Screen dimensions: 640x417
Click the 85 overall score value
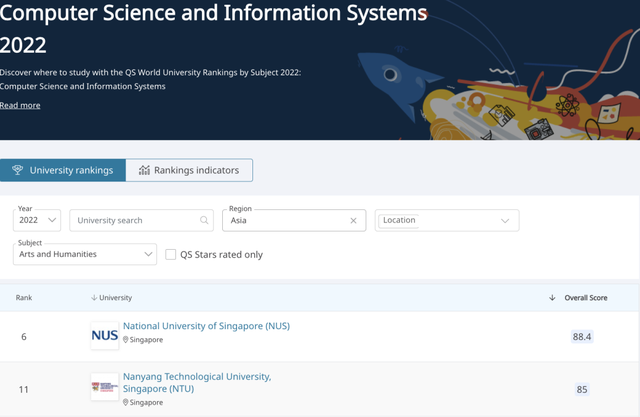coord(582,389)
